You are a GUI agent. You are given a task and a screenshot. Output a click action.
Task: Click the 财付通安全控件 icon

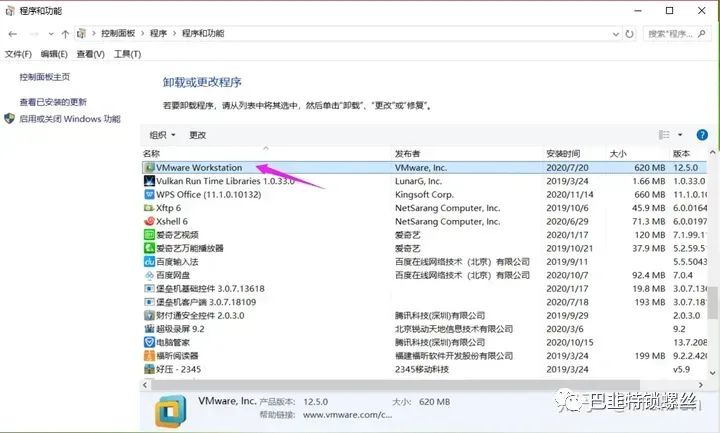pos(149,315)
